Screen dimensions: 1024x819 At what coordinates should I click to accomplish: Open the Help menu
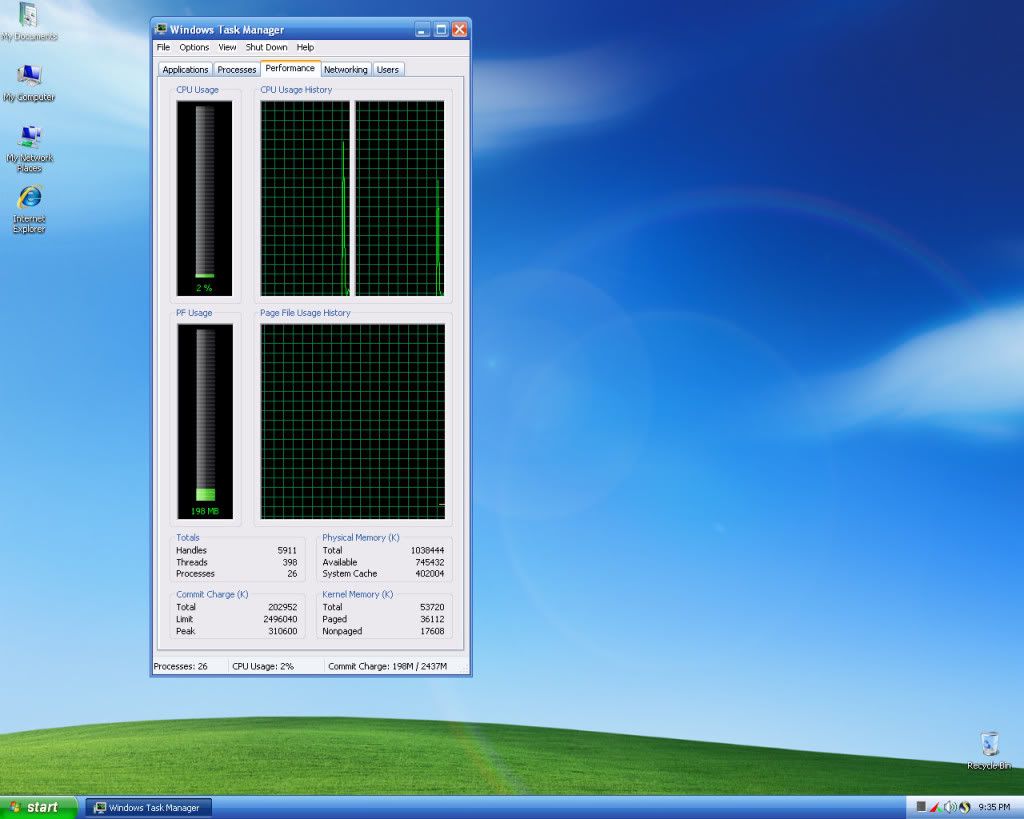[305, 47]
